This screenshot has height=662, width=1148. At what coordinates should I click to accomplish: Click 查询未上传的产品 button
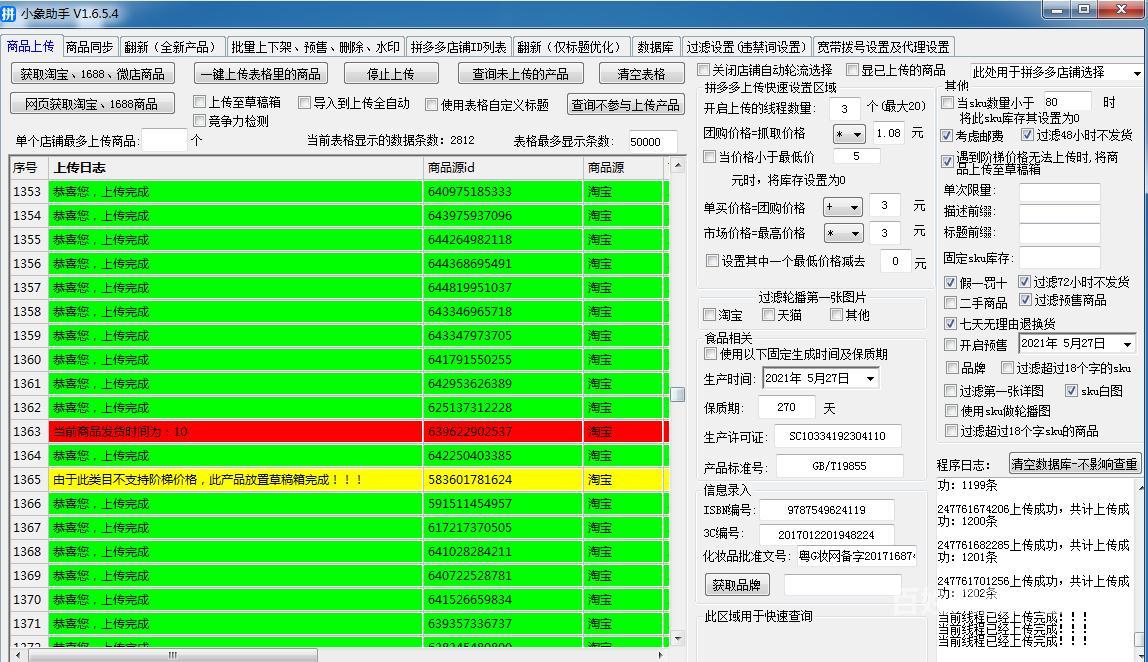pyautogui.click(x=521, y=74)
